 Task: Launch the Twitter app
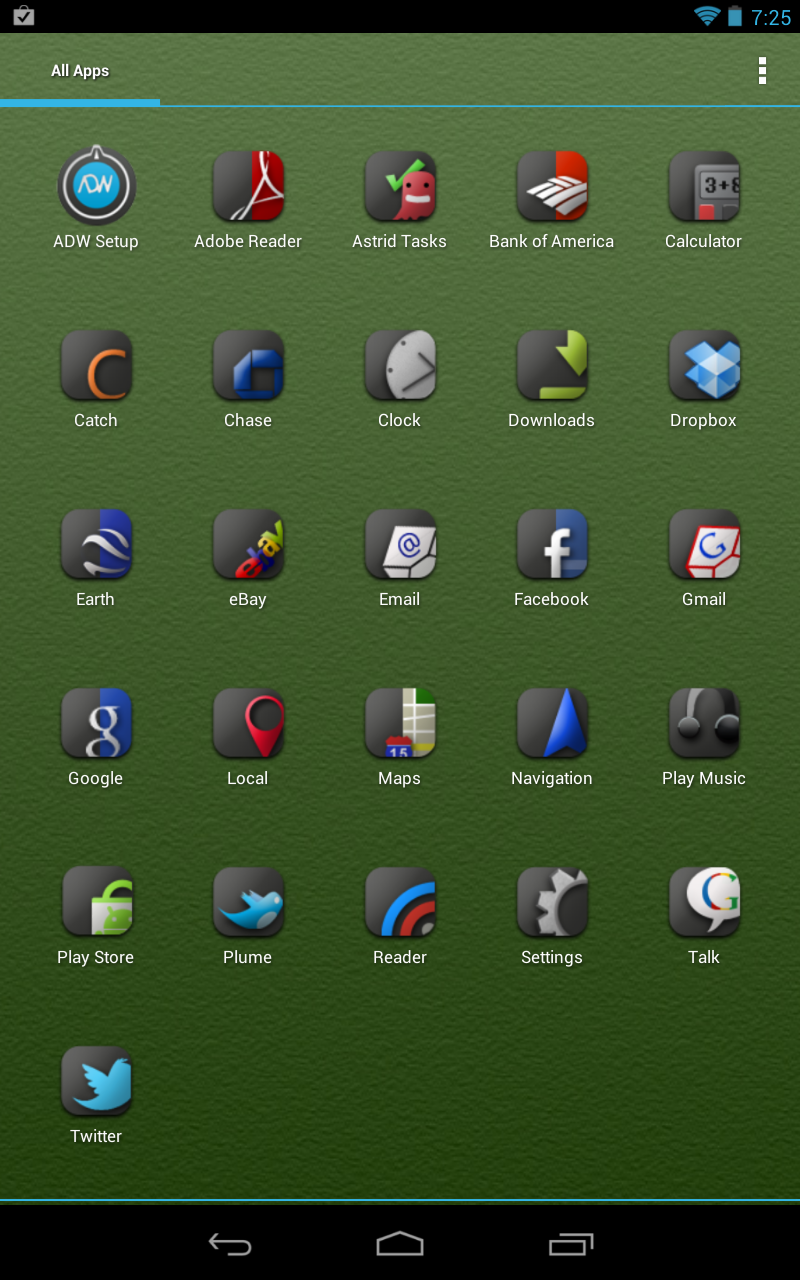click(96, 1081)
